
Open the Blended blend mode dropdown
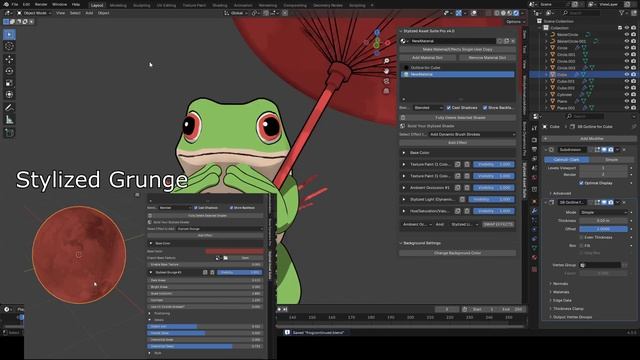(x=428, y=108)
